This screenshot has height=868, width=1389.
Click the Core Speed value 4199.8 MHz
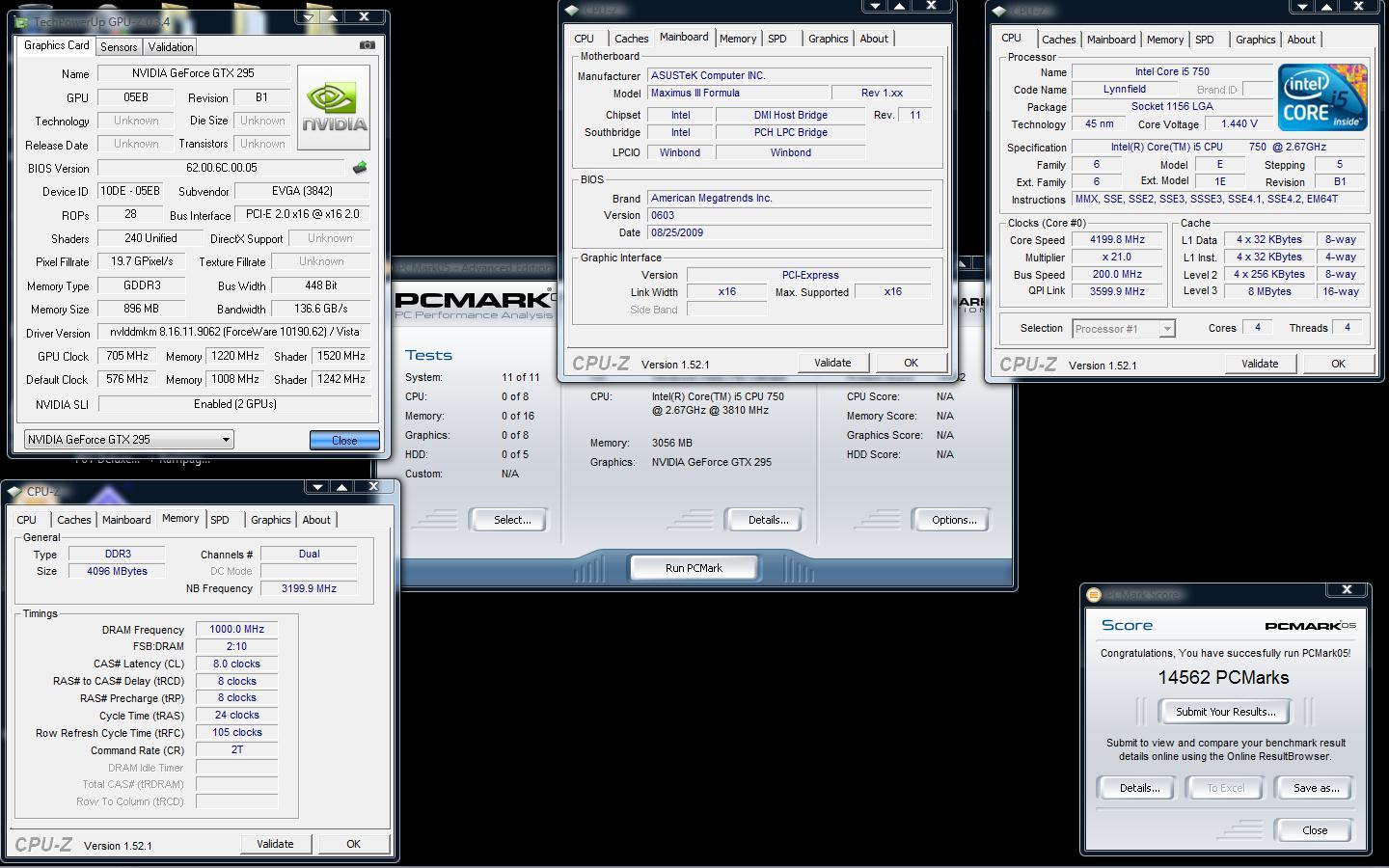pyautogui.click(x=1117, y=240)
